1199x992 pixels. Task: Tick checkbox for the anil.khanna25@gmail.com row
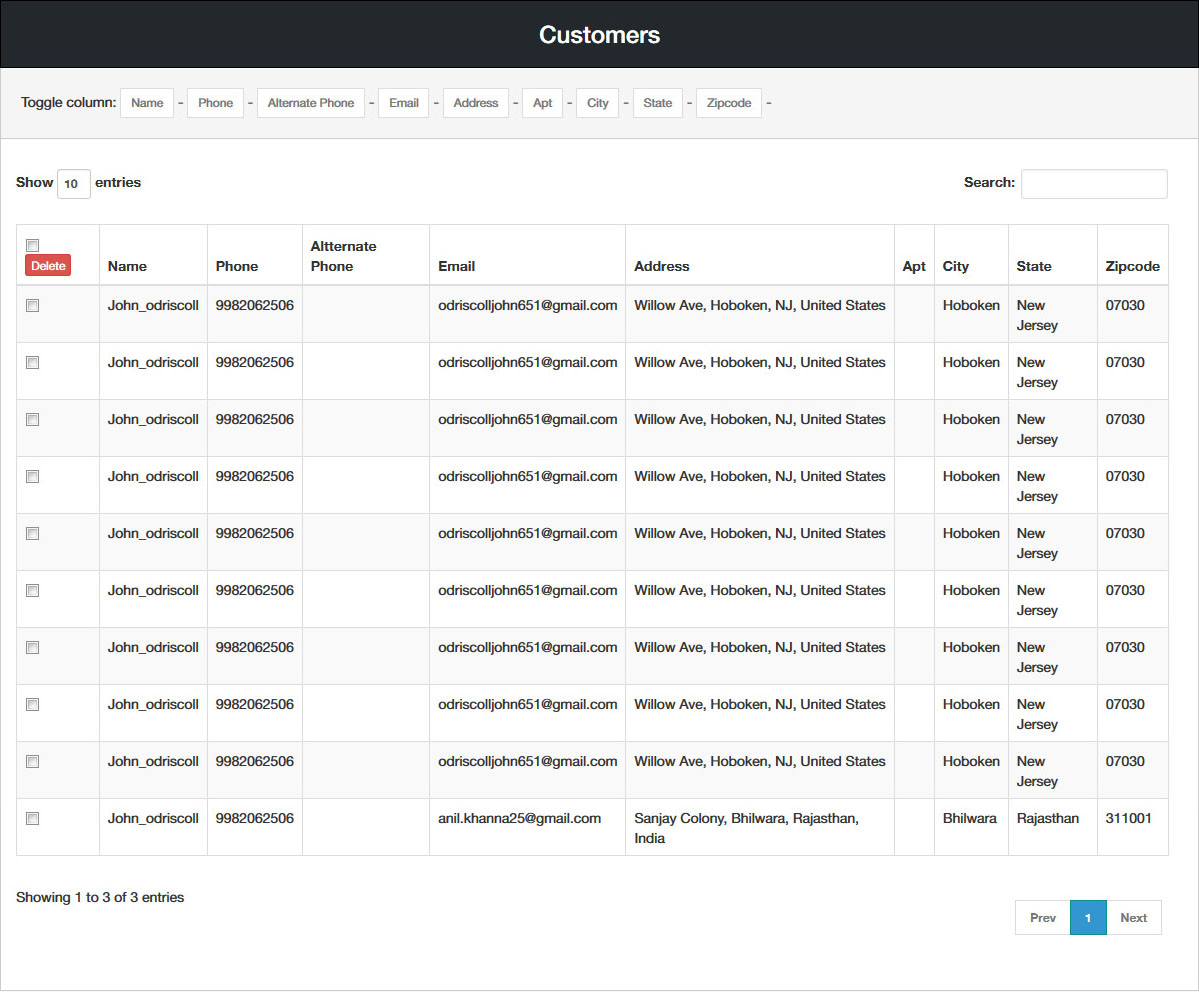pyautogui.click(x=32, y=819)
